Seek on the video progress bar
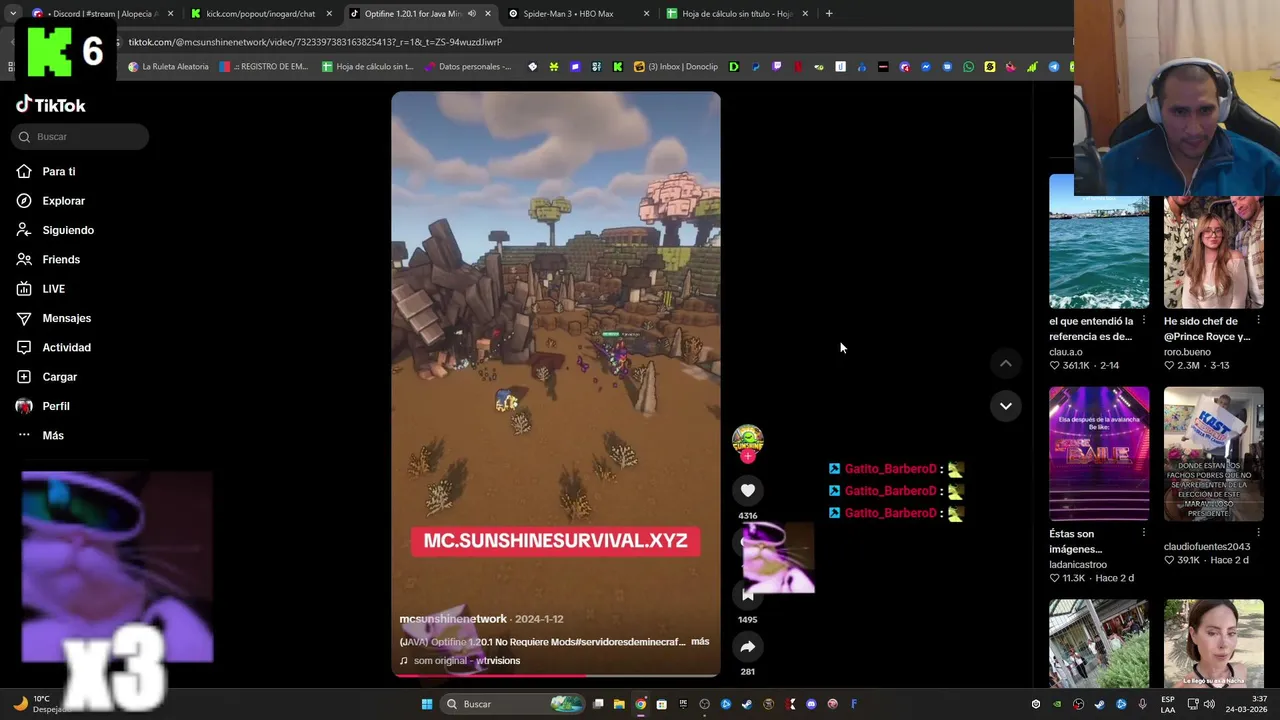1280x720 pixels. 555,675
